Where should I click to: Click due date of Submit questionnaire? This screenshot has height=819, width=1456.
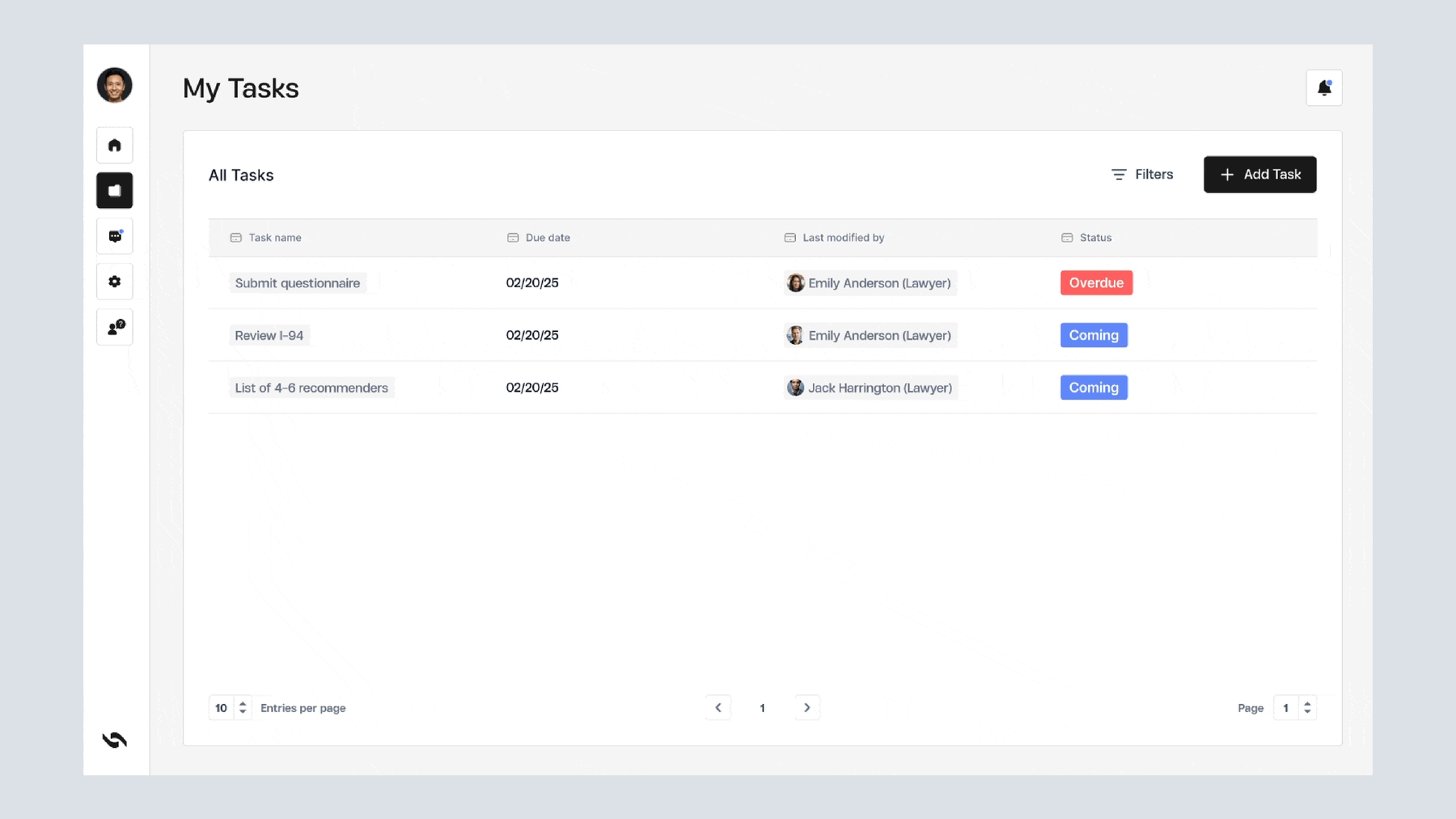532,283
